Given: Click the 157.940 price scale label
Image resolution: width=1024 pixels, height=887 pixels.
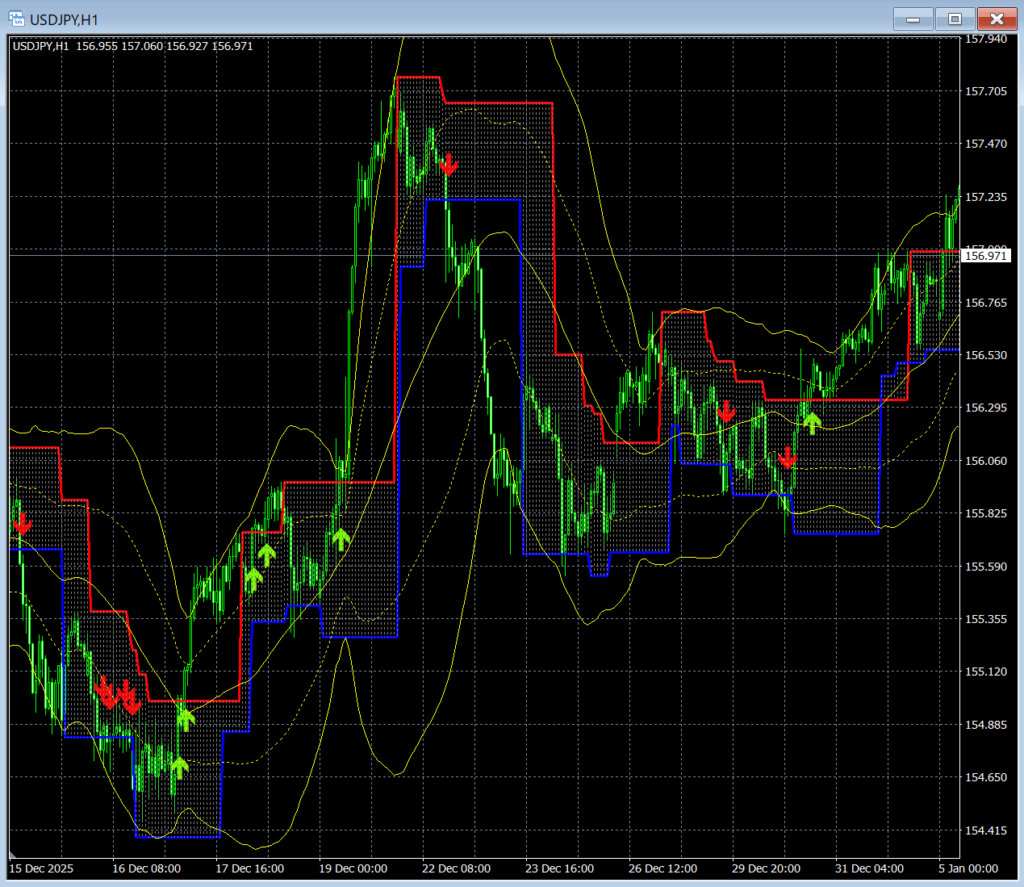Looking at the screenshot, I should (x=986, y=39).
